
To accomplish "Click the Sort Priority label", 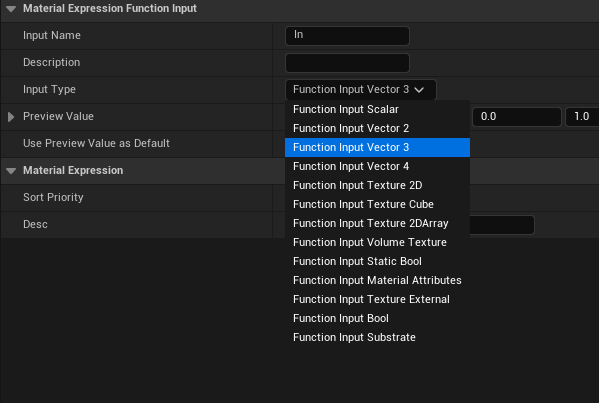I will tap(53, 197).
